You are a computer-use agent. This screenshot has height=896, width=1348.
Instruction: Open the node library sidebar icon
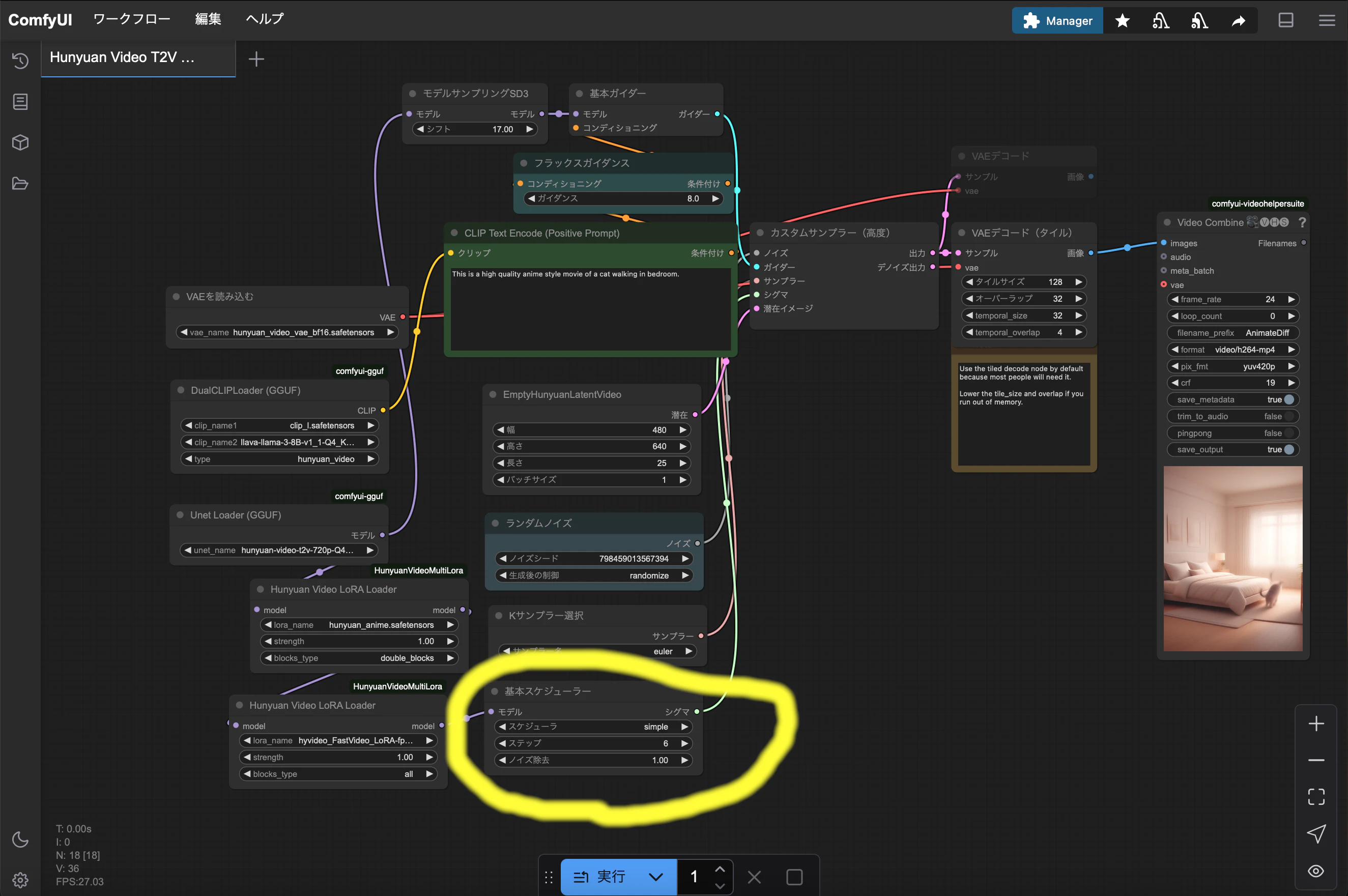coord(20,102)
